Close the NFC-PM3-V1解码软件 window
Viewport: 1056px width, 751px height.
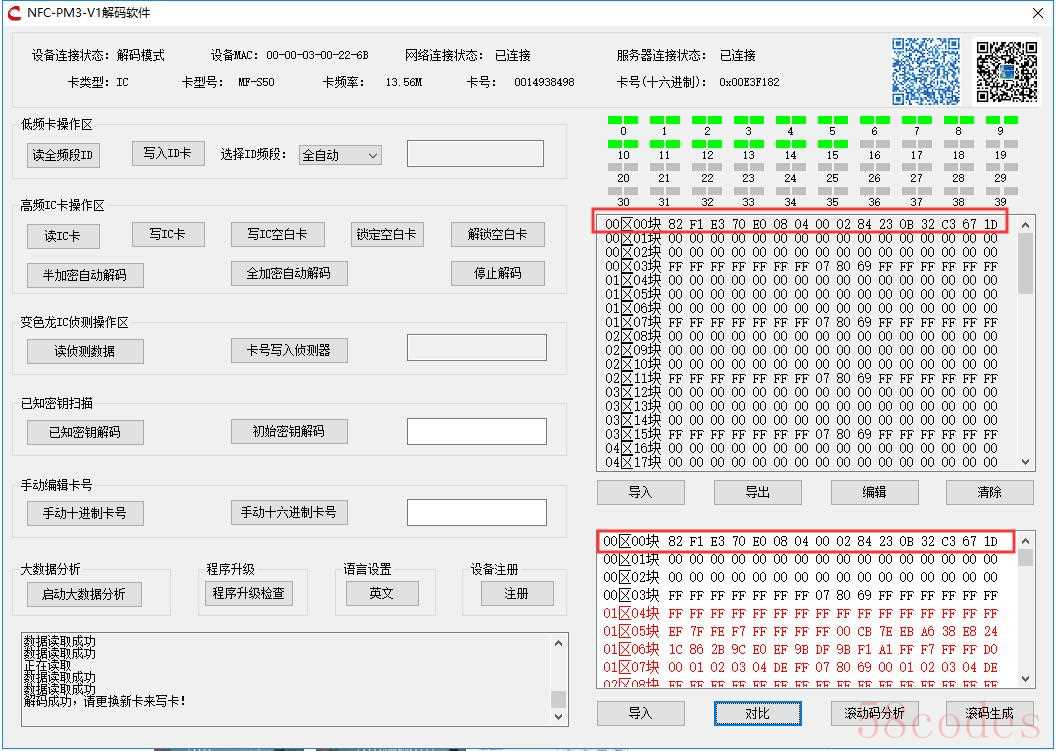coord(1038,13)
